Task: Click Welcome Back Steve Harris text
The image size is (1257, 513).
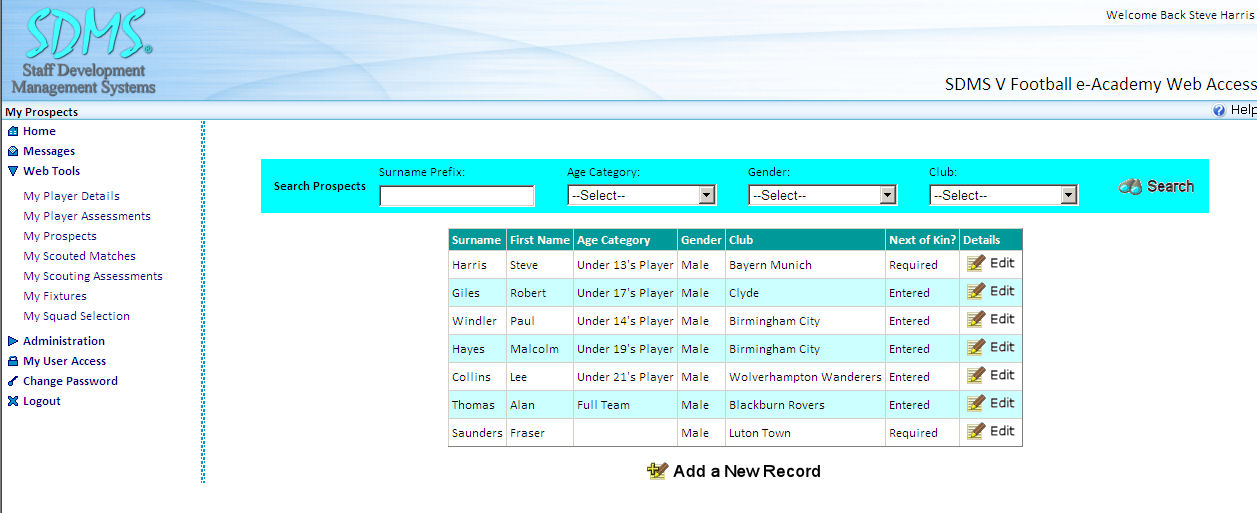Action: pyautogui.click(x=1180, y=15)
